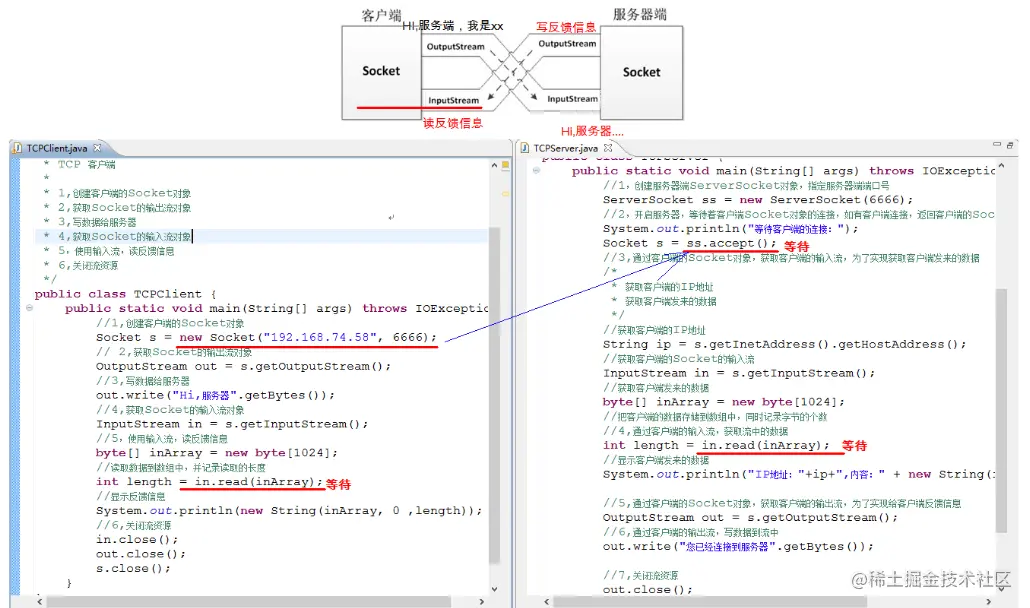The image size is (1030, 608).
Task: Click 'byte[] inArray = new byte[1024];' in TCPServer
Action: coord(724,401)
